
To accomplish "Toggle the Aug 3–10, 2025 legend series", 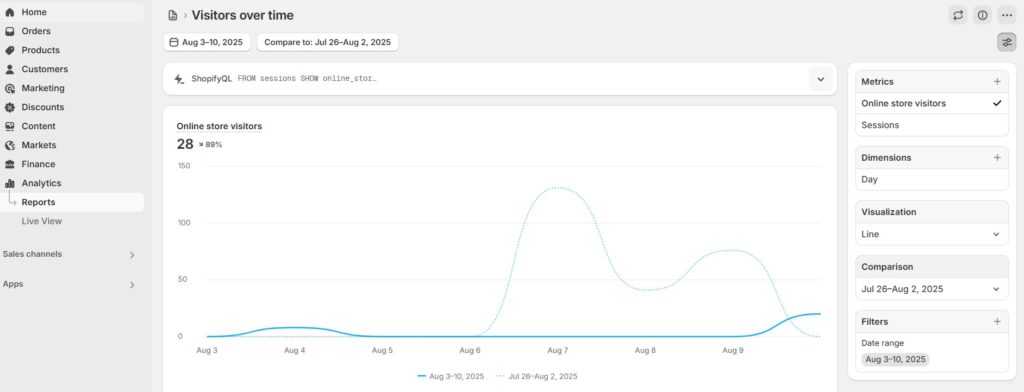I will [451, 376].
